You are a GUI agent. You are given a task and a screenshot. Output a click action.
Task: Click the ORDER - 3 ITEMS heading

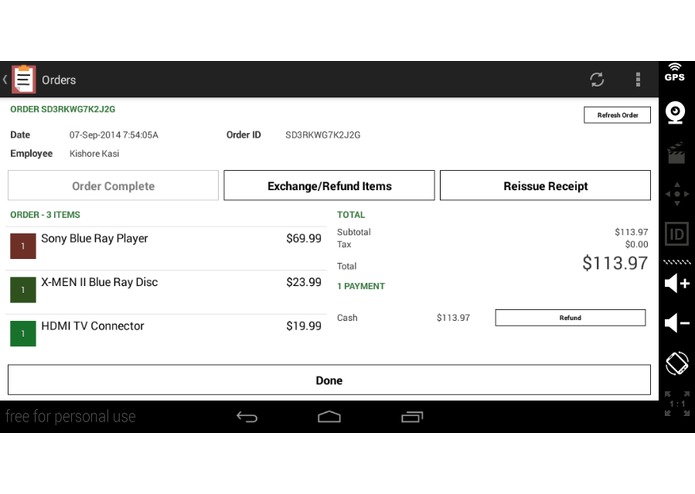click(x=45, y=215)
